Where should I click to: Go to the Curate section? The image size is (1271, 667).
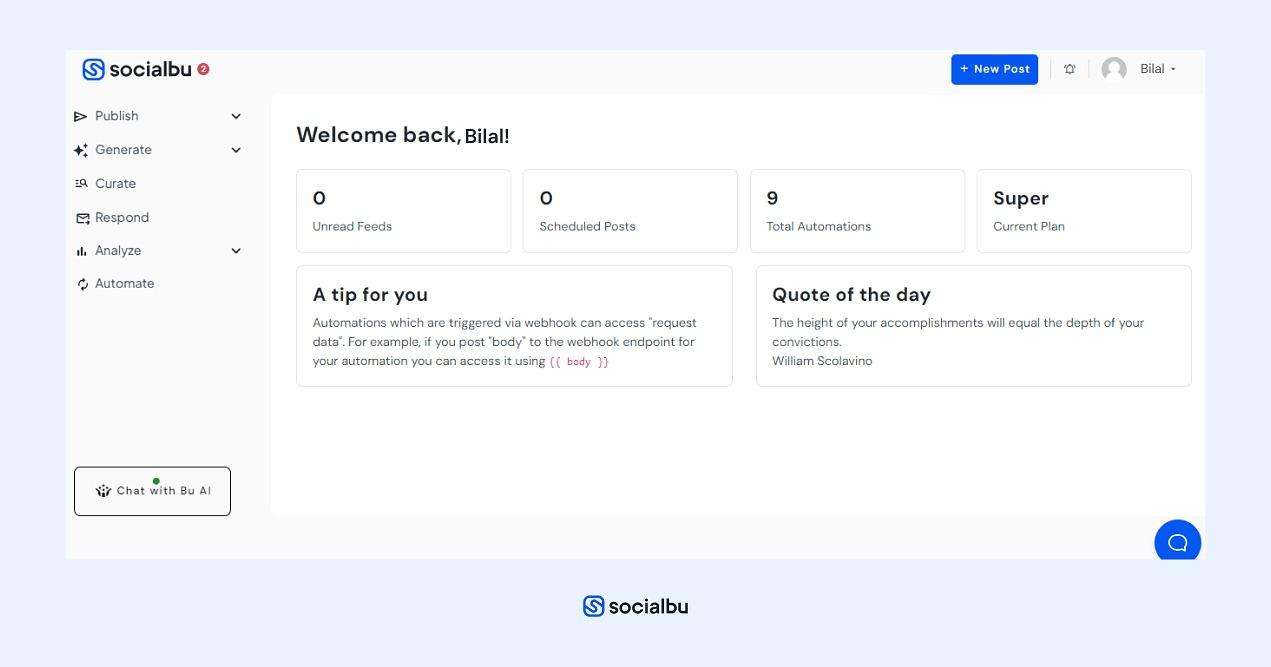click(115, 184)
